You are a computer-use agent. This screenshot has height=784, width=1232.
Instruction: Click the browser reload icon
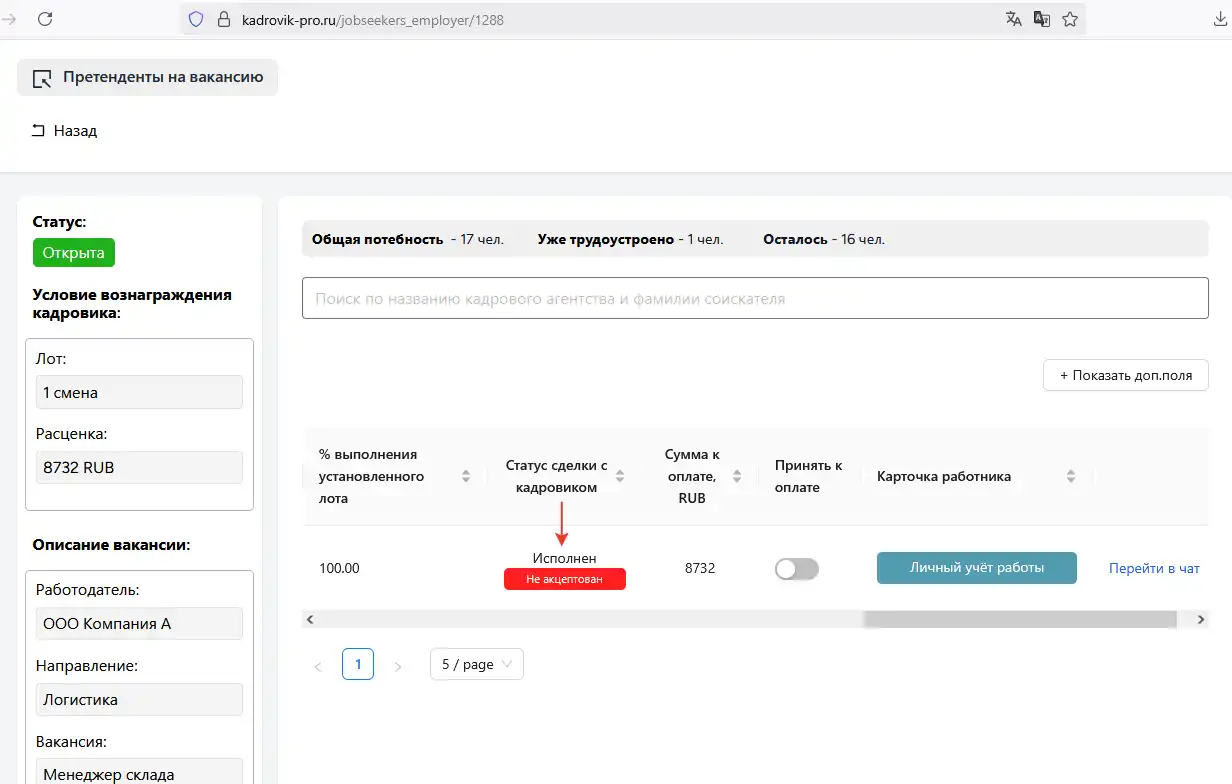pos(45,19)
